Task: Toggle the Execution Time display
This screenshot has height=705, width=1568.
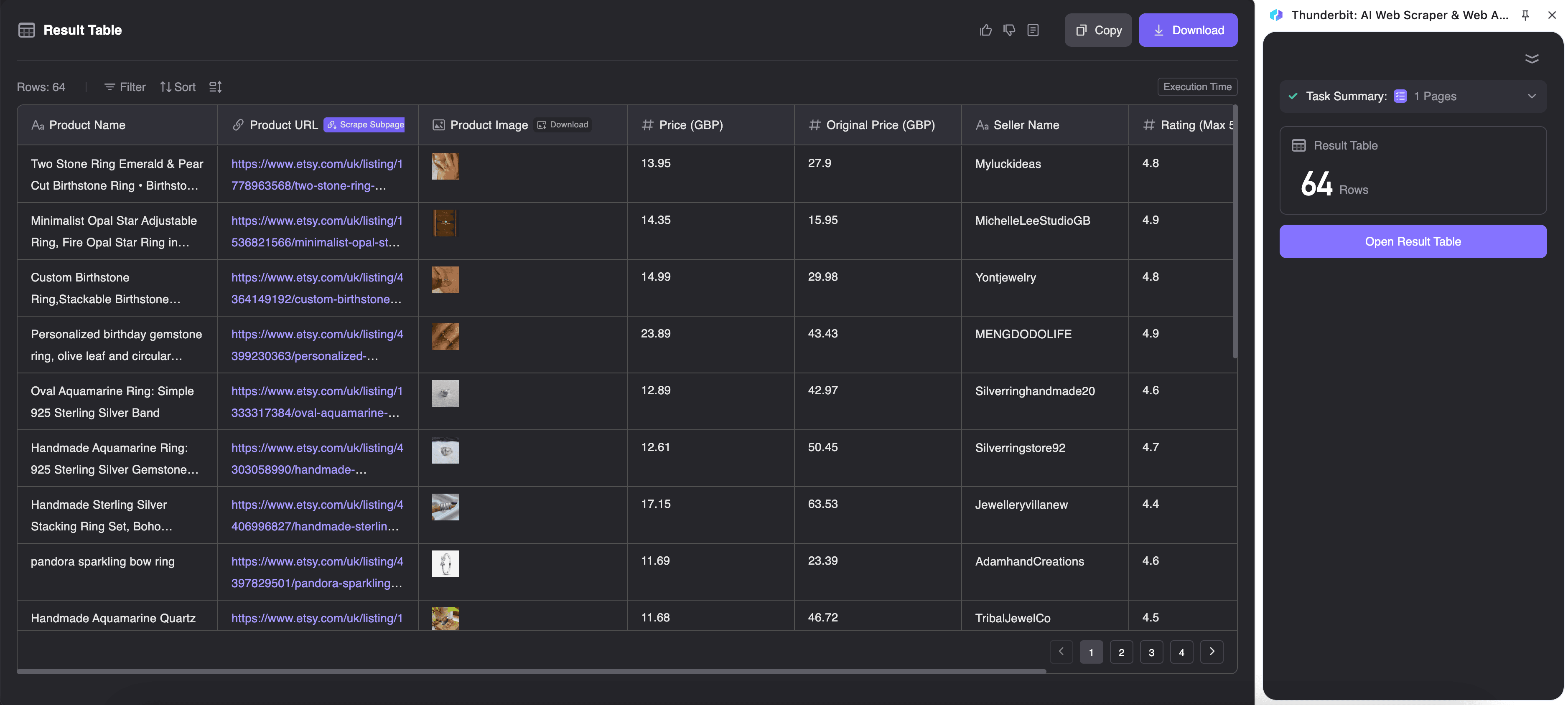Action: pyautogui.click(x=1197, y=86)
